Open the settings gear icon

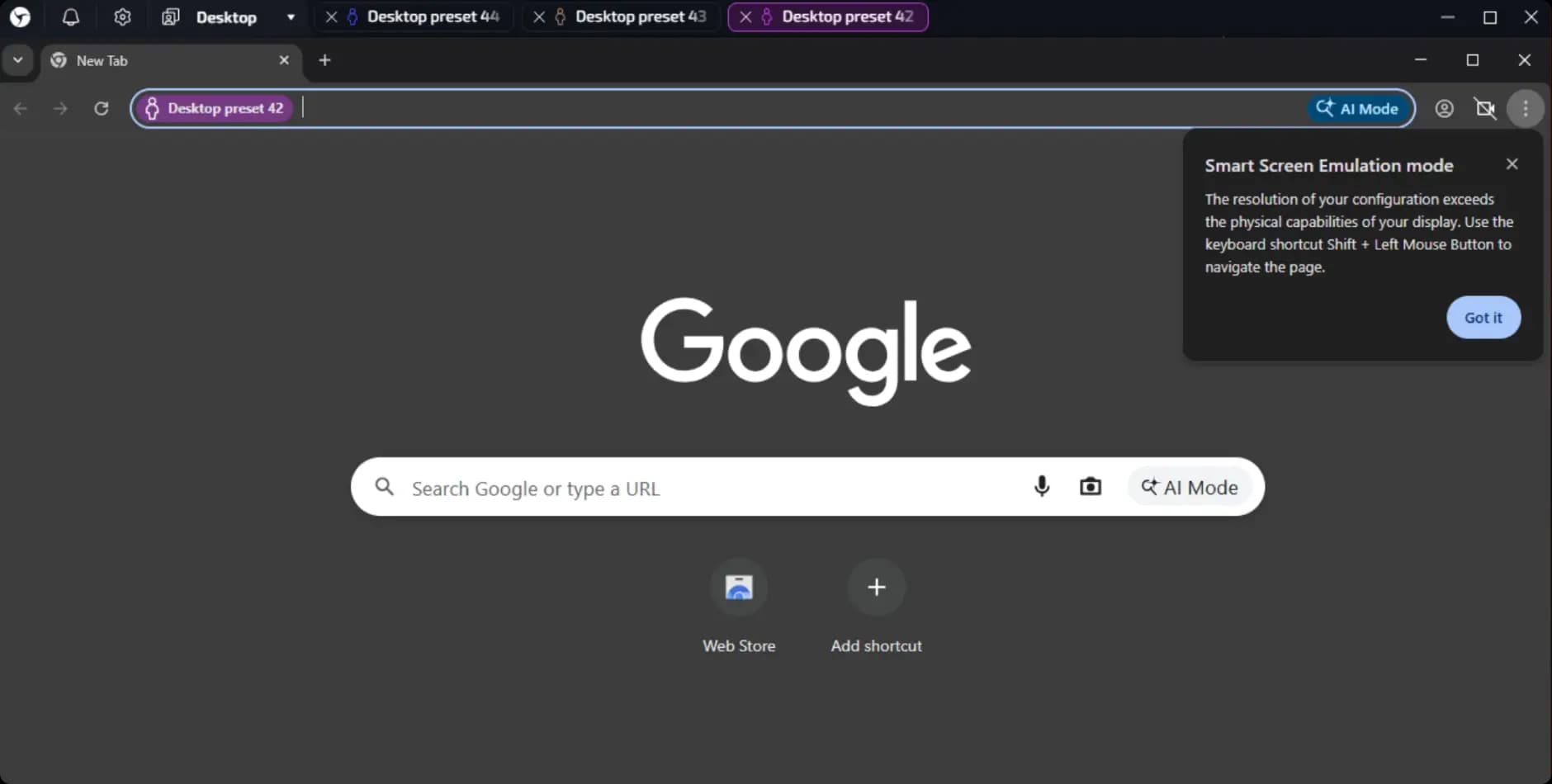pos(122,17)
